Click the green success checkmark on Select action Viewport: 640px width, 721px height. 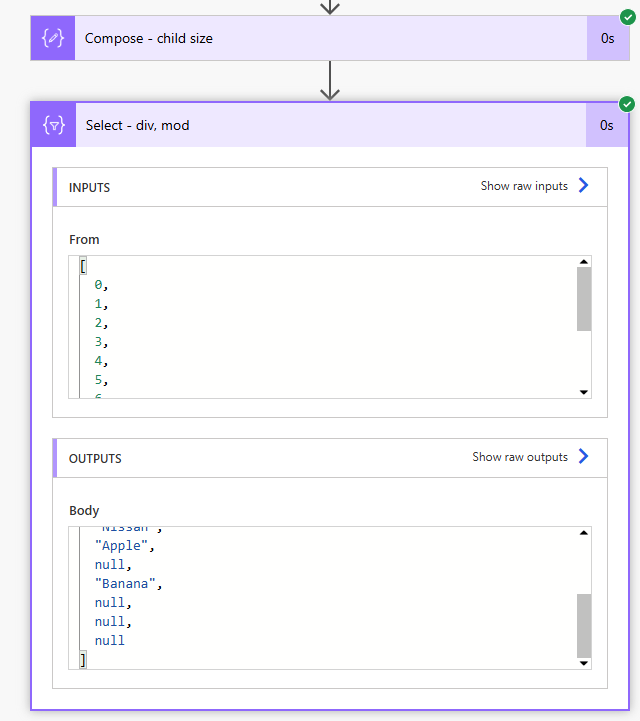(627, 103)
